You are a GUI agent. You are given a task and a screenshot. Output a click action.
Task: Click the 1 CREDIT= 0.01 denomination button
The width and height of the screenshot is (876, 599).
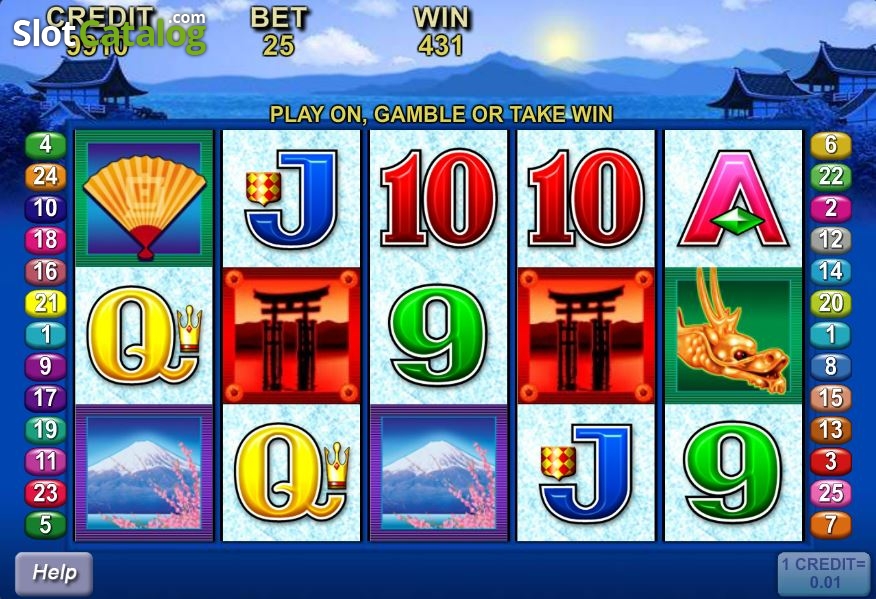pos(824,573)
